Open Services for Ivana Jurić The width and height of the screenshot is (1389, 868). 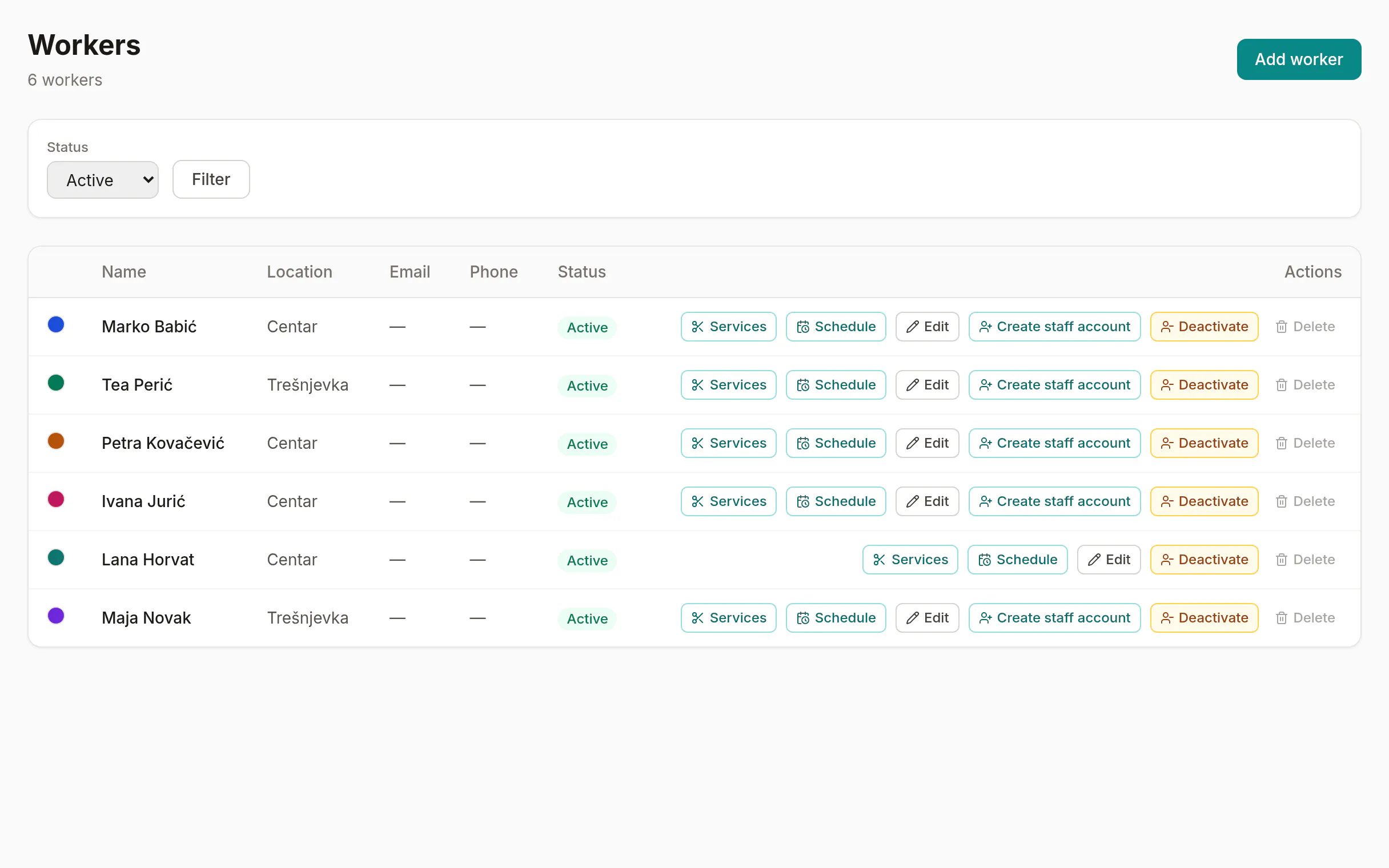point(728,501)
